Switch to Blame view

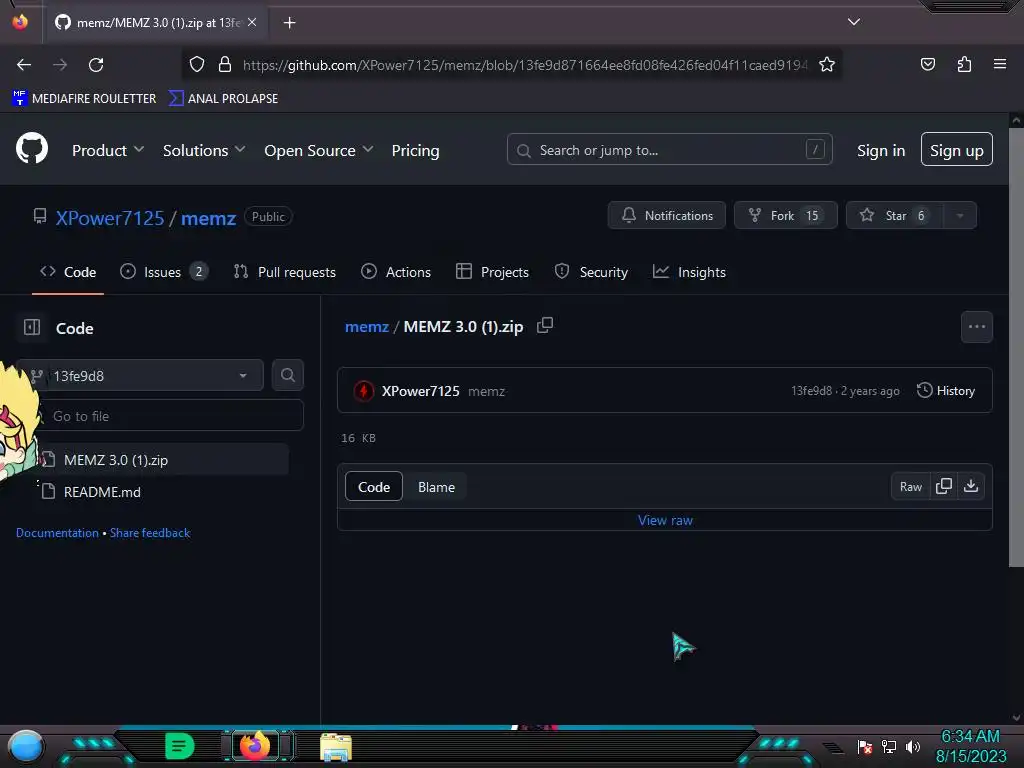(436, 487)
